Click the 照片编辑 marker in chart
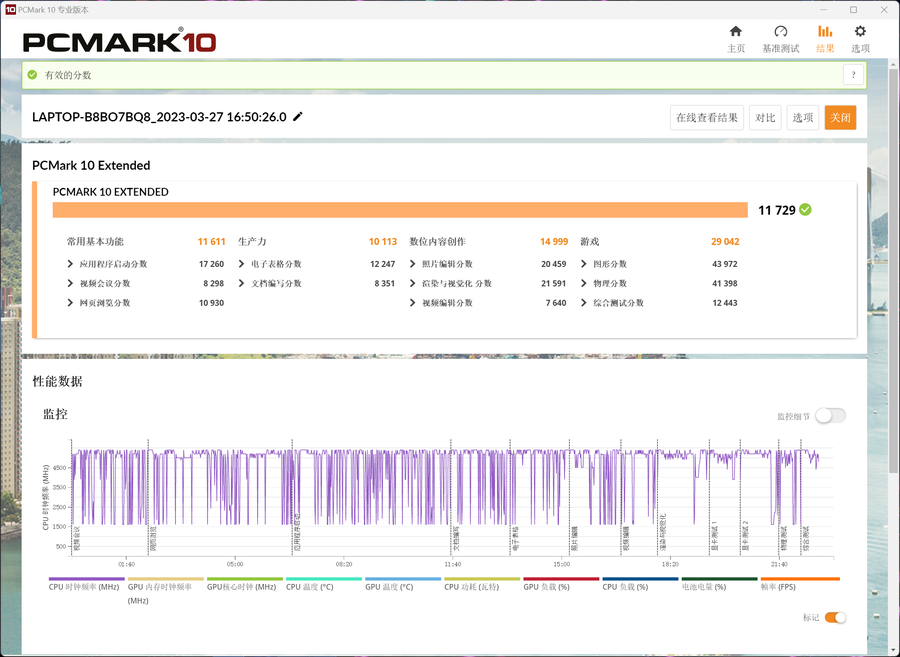This screenshot has height=657, width=900. [x=575, y=538]
